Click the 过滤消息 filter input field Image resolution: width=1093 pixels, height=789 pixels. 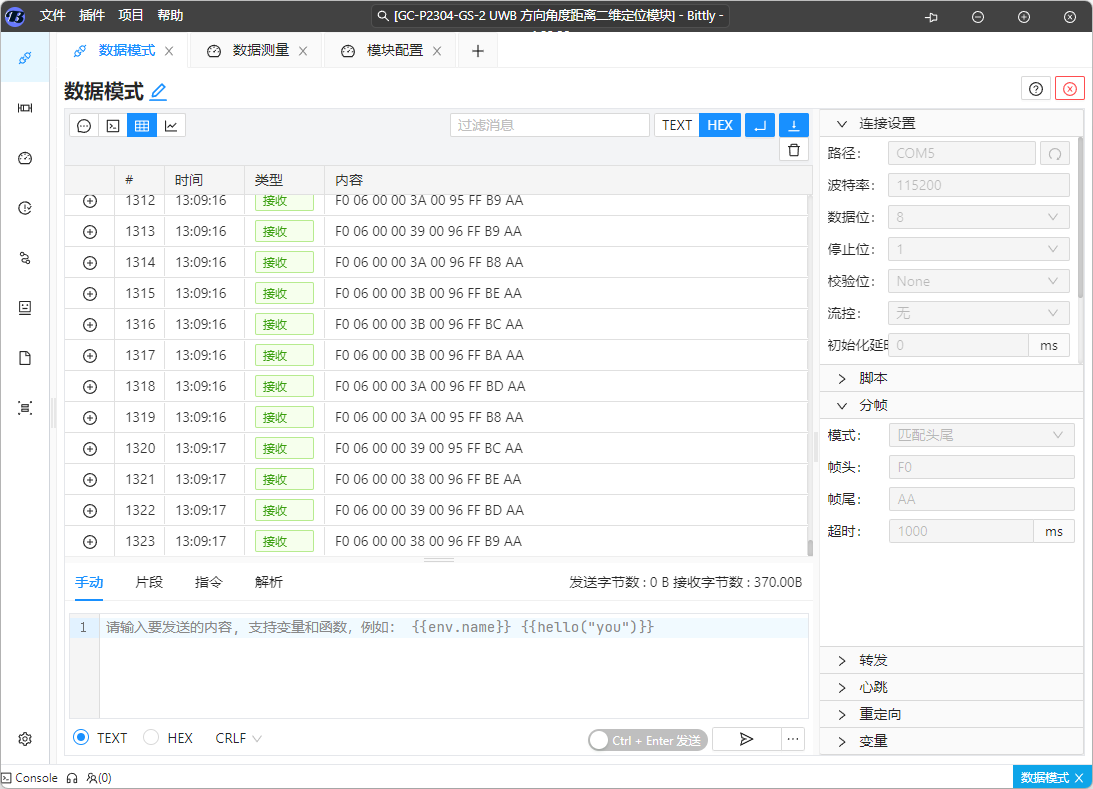point(549,125)
